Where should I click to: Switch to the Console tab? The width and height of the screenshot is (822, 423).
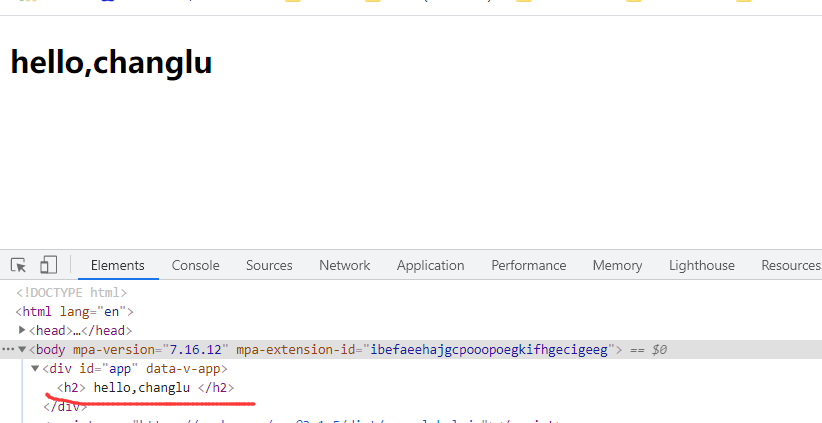[x=196, y=265]
